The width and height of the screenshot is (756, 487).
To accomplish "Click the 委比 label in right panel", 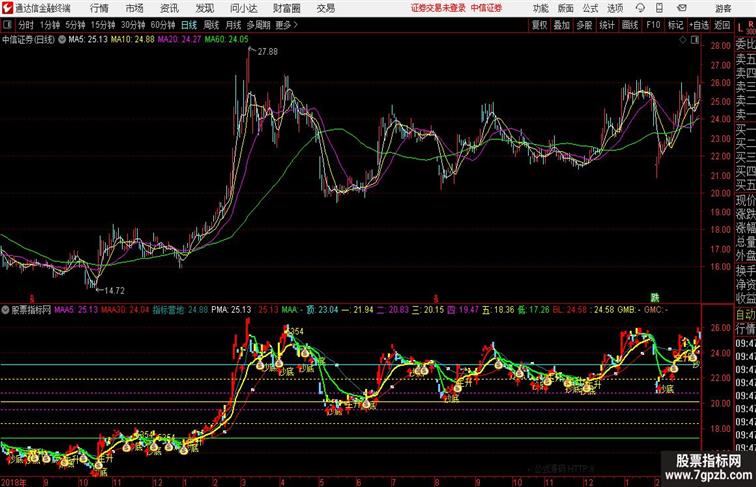I will [745, 45].
